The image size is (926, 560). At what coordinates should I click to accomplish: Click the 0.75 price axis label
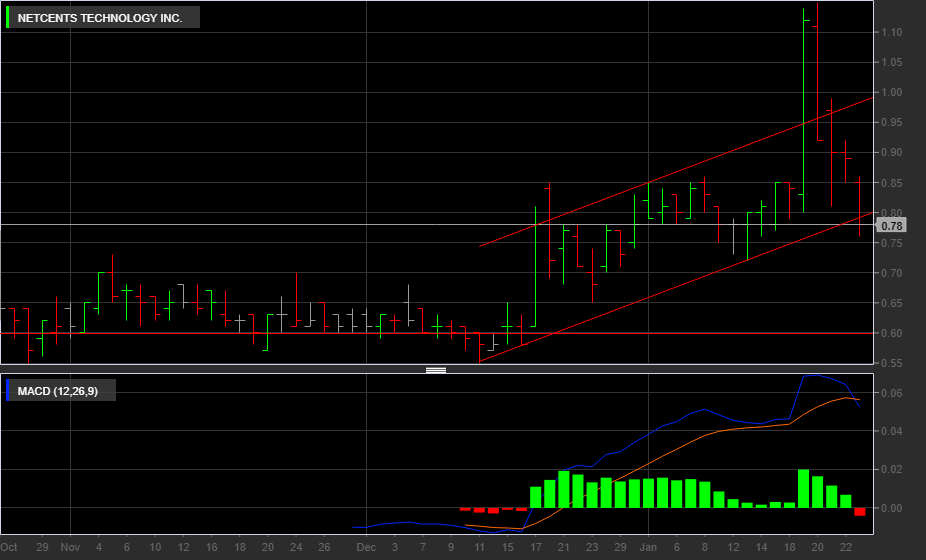pyautogui.click(x=892, y=243)
